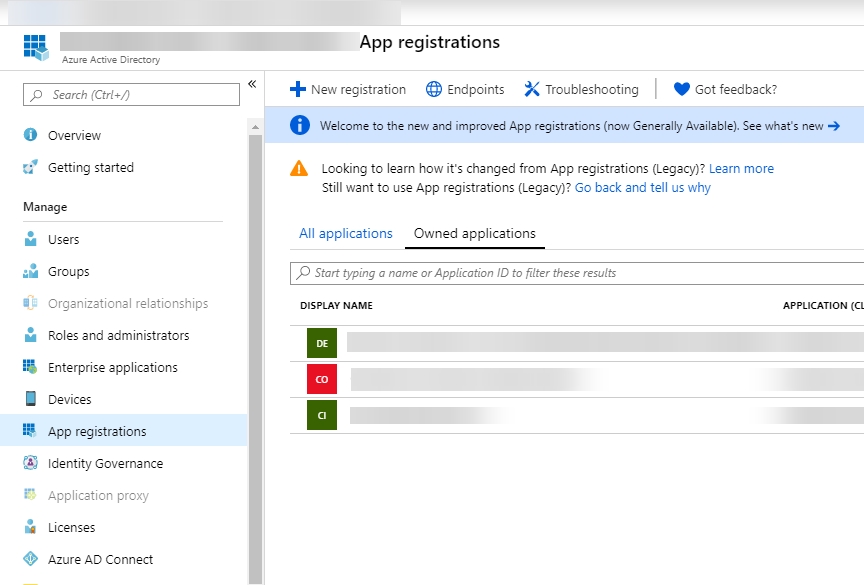The height and width of the screenshot is (585, 864).
Task: Click the blue info icon in banner
Action: [300, 125]
